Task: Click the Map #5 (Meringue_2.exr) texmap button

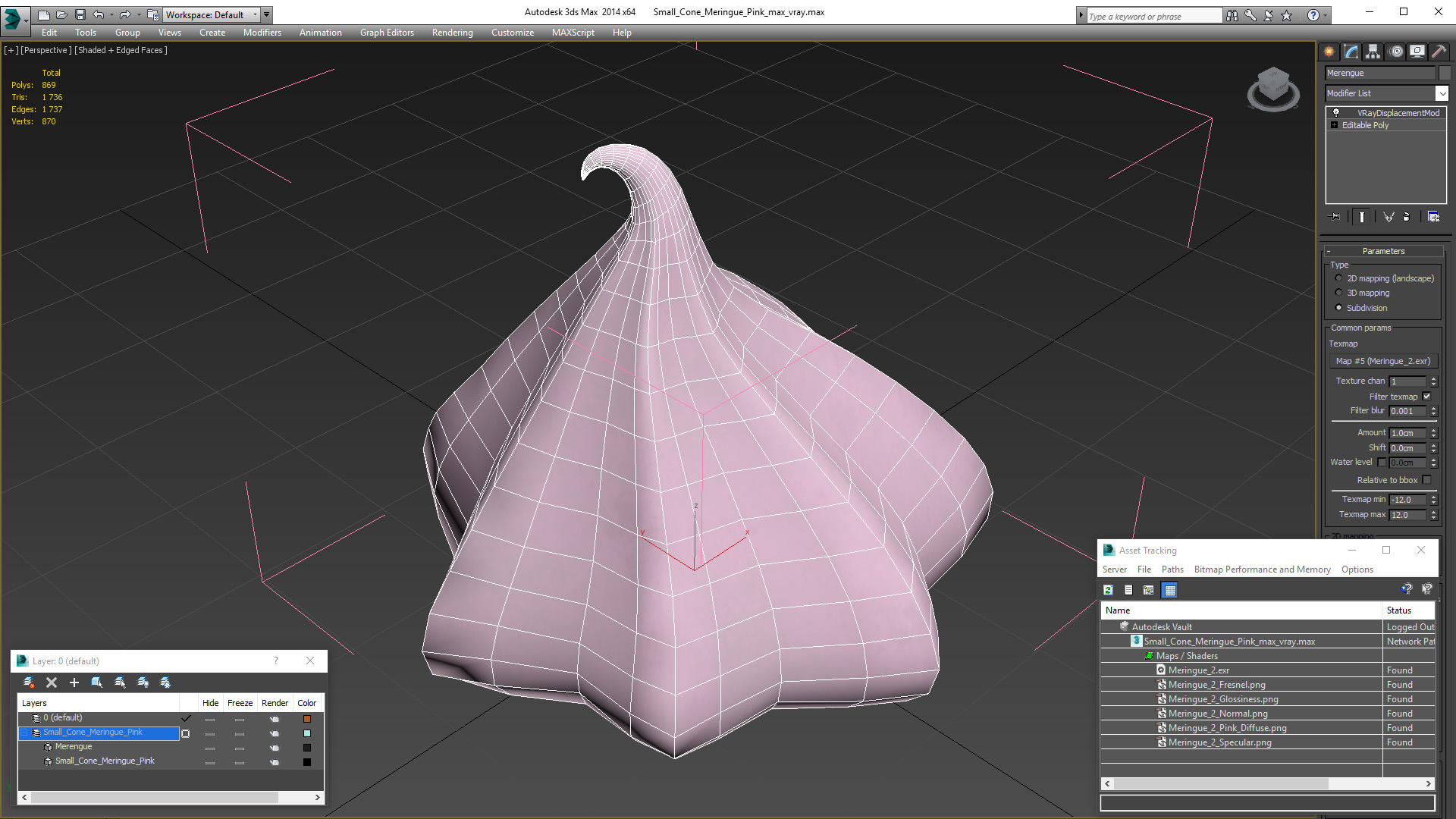Action: (x=1383, y=361)
